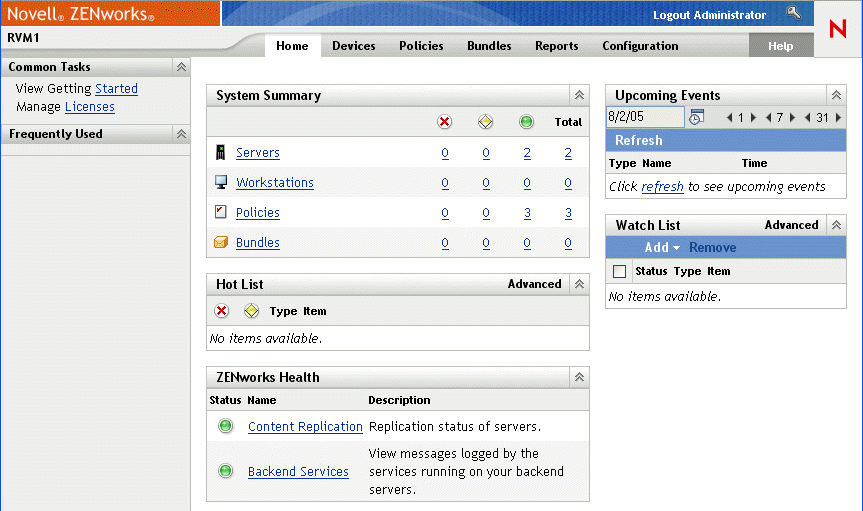Collapse the Upcoming Events panel
Screen dimensions: 863x511
click(x=836, y=95)
